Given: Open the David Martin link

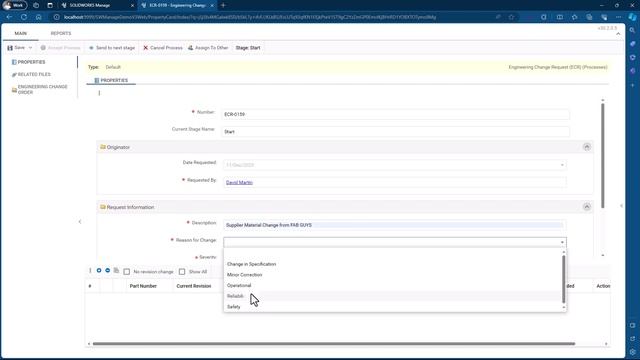Looking at the screenshot, I should pos(239,182).
